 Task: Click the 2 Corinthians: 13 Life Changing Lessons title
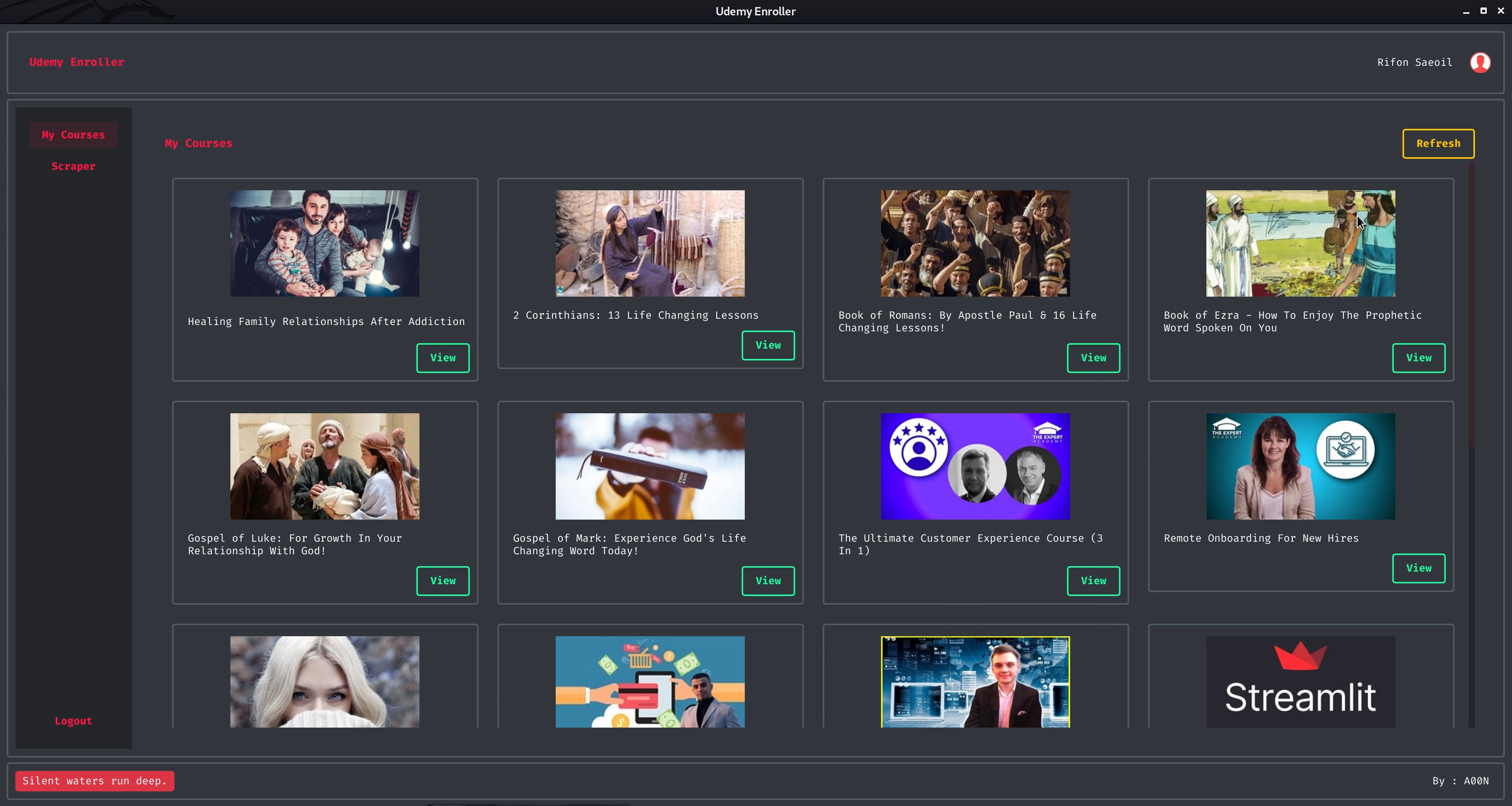[x=635, y=315]
